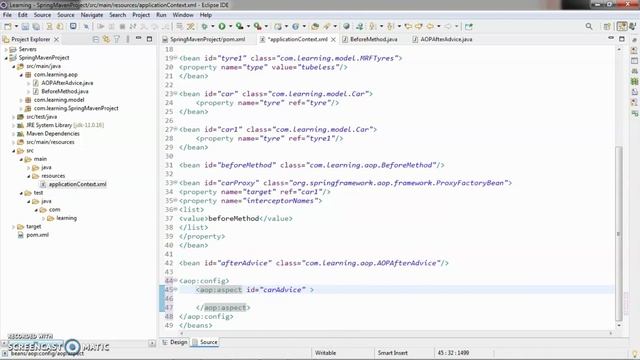The height and width of the screenshot is (360, 640).
Task: Toggle the fold marker at line 19
Action: point(176,58)
